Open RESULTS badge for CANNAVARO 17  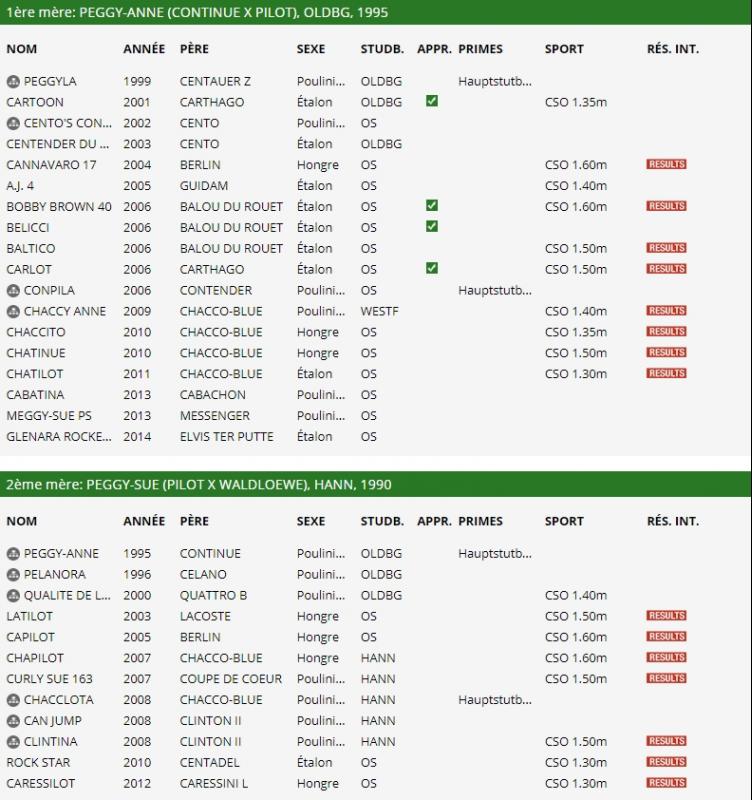(666, 164)
